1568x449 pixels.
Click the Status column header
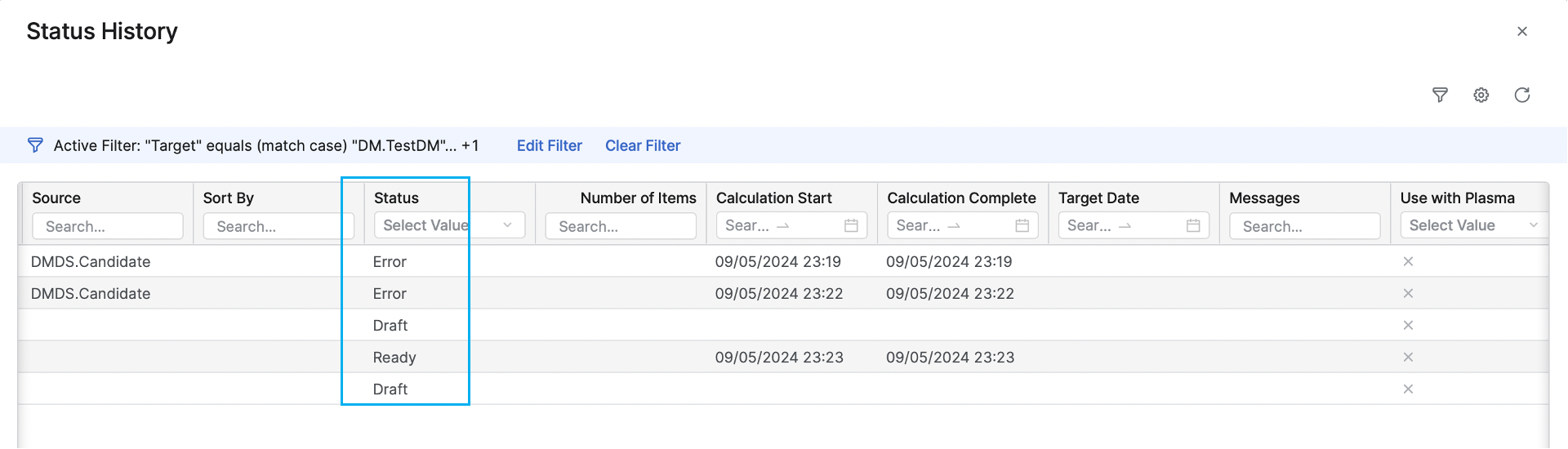point(396,198)
